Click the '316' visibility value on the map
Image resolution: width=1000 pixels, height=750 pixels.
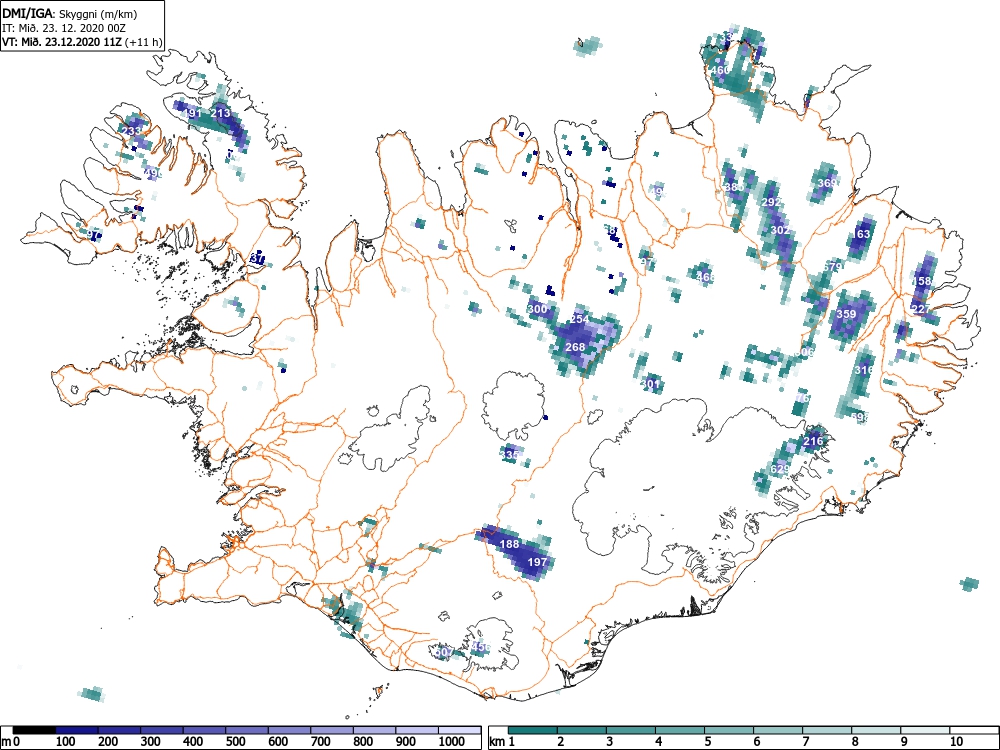pos(864,370)
